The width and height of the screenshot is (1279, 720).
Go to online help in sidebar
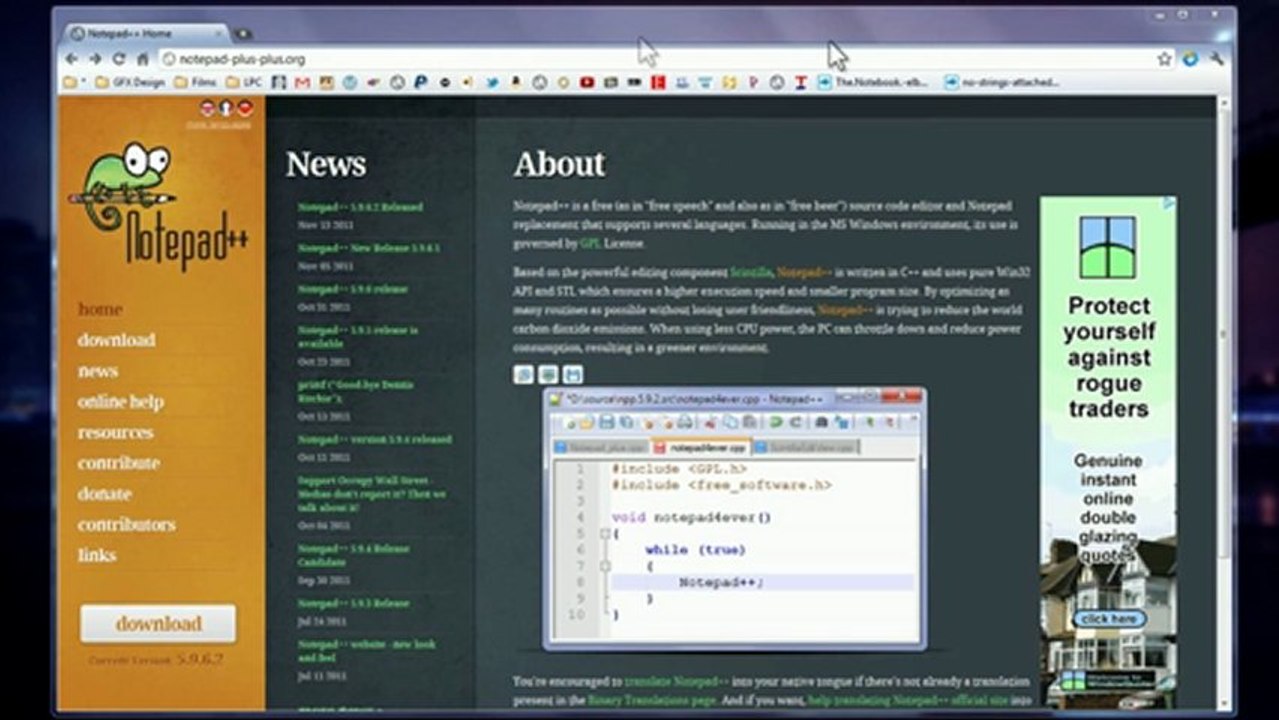[121, 402]
